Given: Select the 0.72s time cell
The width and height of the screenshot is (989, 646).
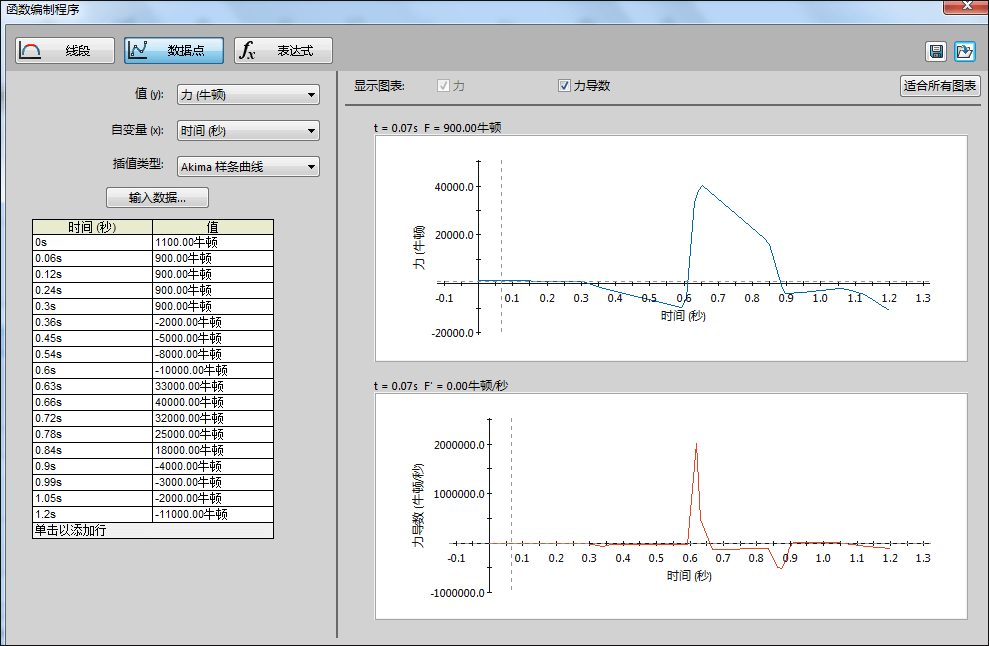Looking at the screenshot, I should (x=93, y=418).
